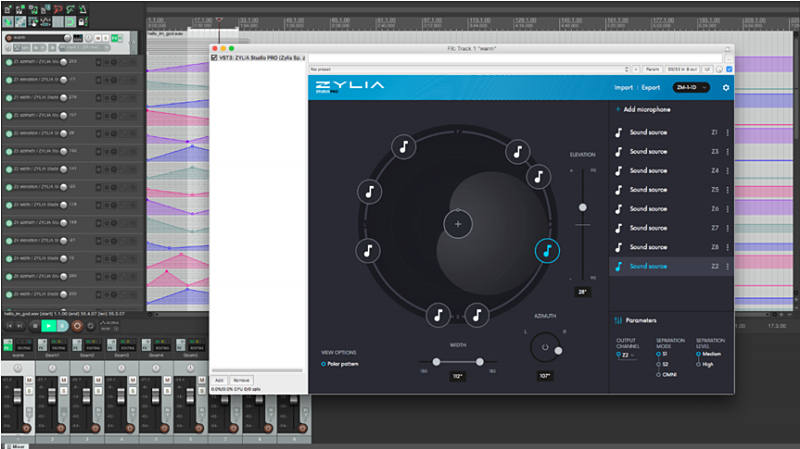The height and width of the screenshot is (449, 800).
Task: Select the highlighted Z2 sound source row
Action: (671, 266)
